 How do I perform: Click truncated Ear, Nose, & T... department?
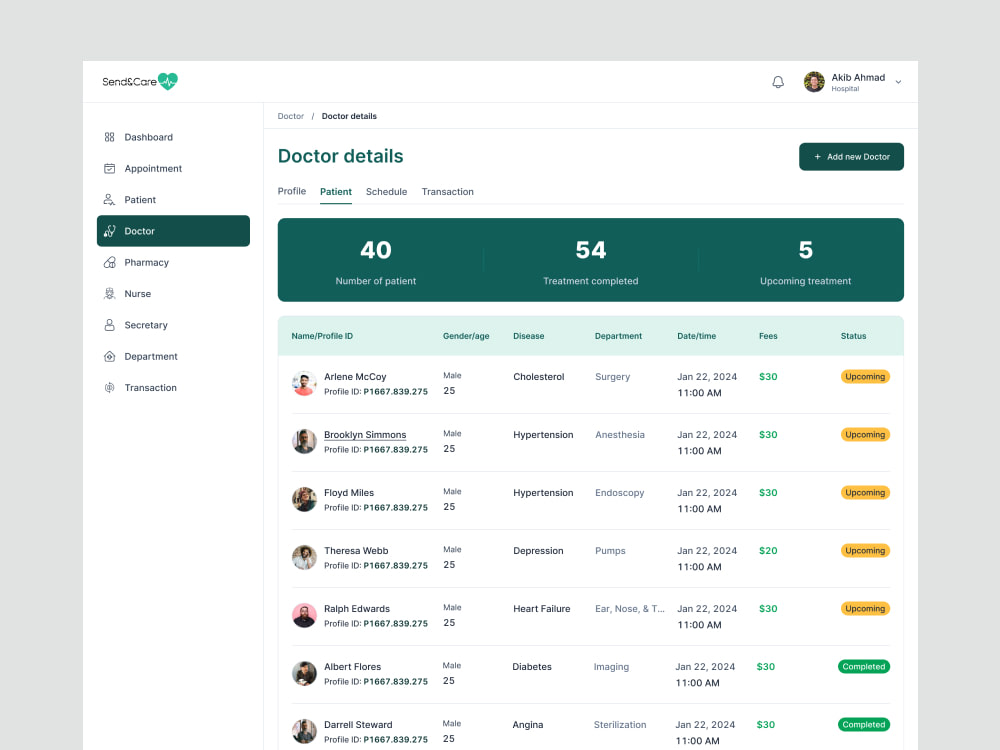click(629, 609)
